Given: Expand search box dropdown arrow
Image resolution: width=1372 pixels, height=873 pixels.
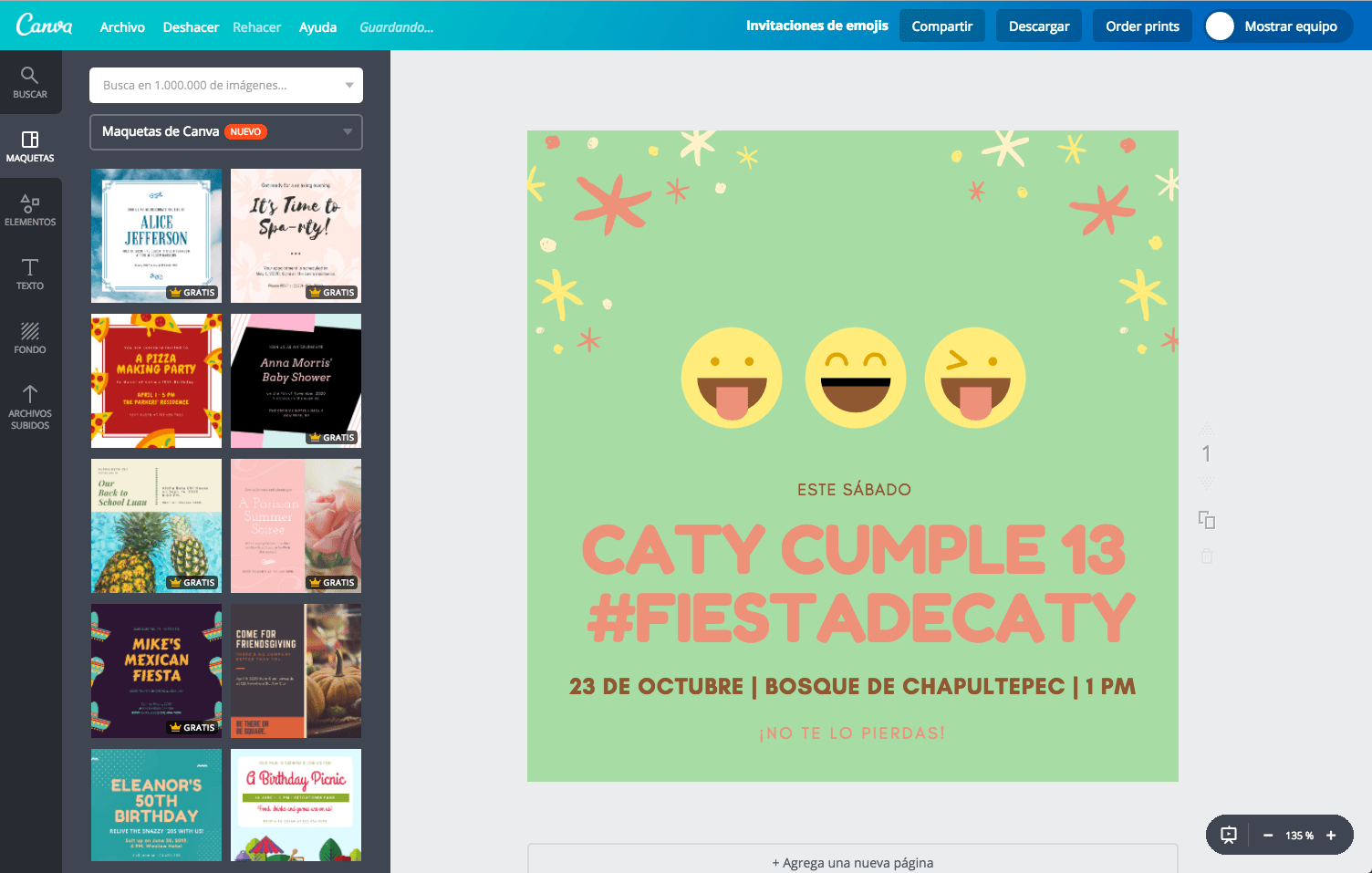Looking at the screenshot, I should click(x=349, y=85).
